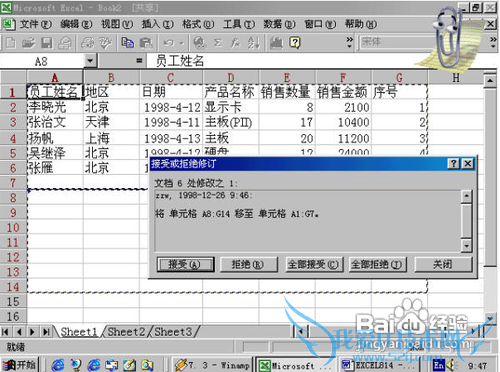Open the 数据 (Data) menu
The height and width of the screenshot is (372, 500).
(279, 24)
